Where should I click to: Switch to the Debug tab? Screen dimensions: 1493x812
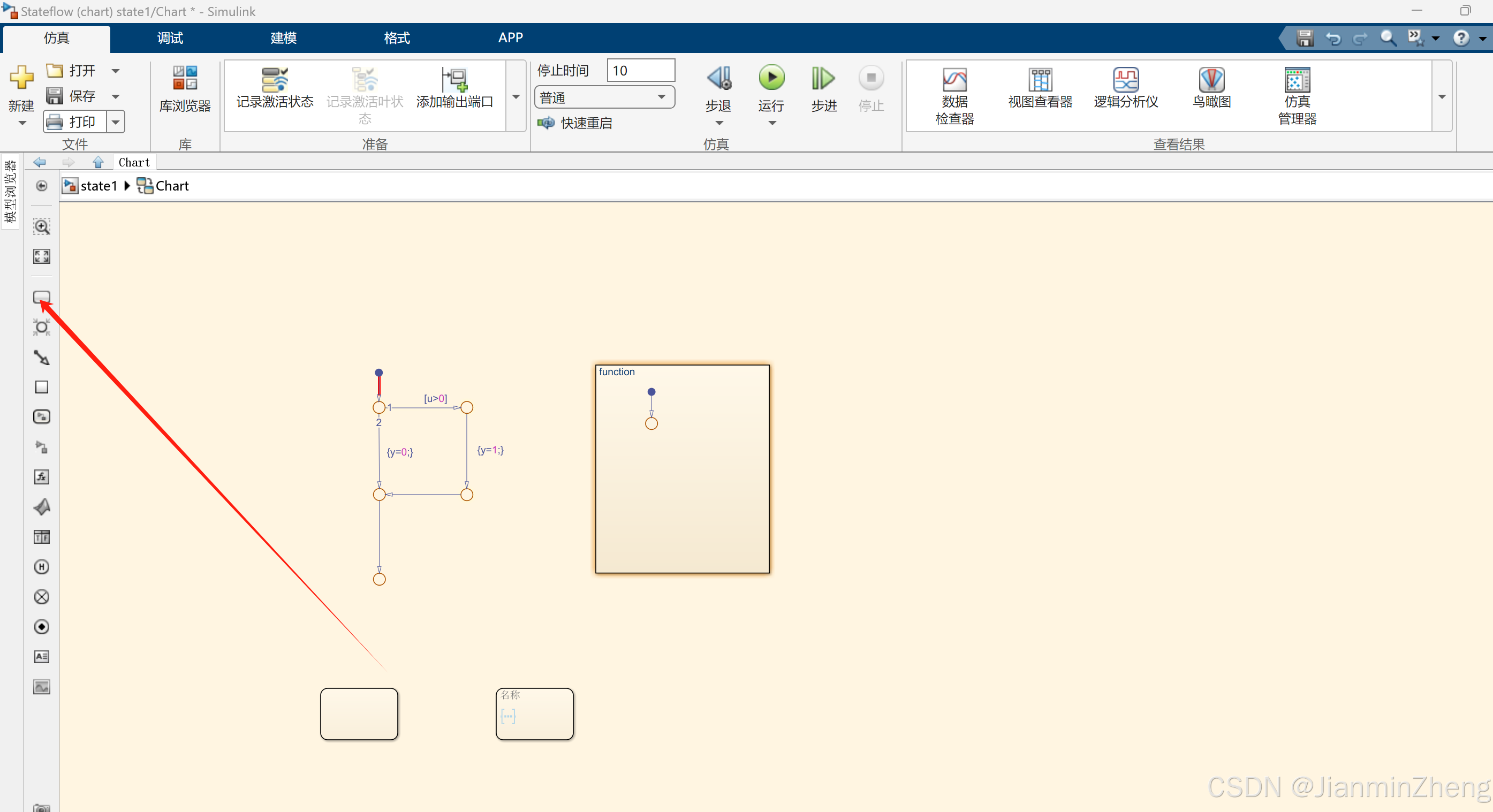click(170, 37)
